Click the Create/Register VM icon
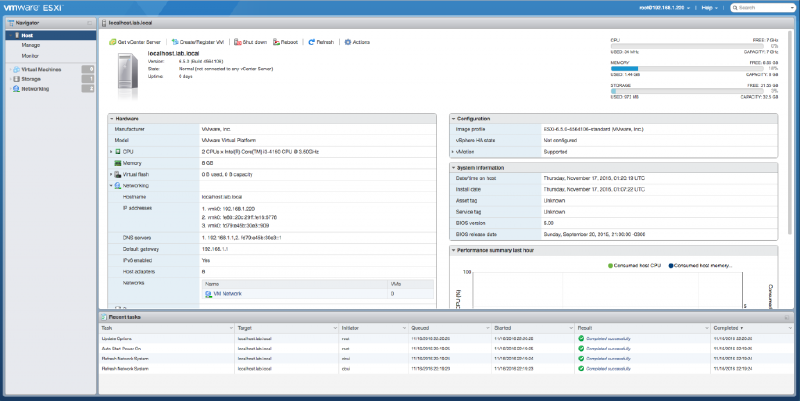The height and width of the screenshot is (401, 800). tap(174, 43)
